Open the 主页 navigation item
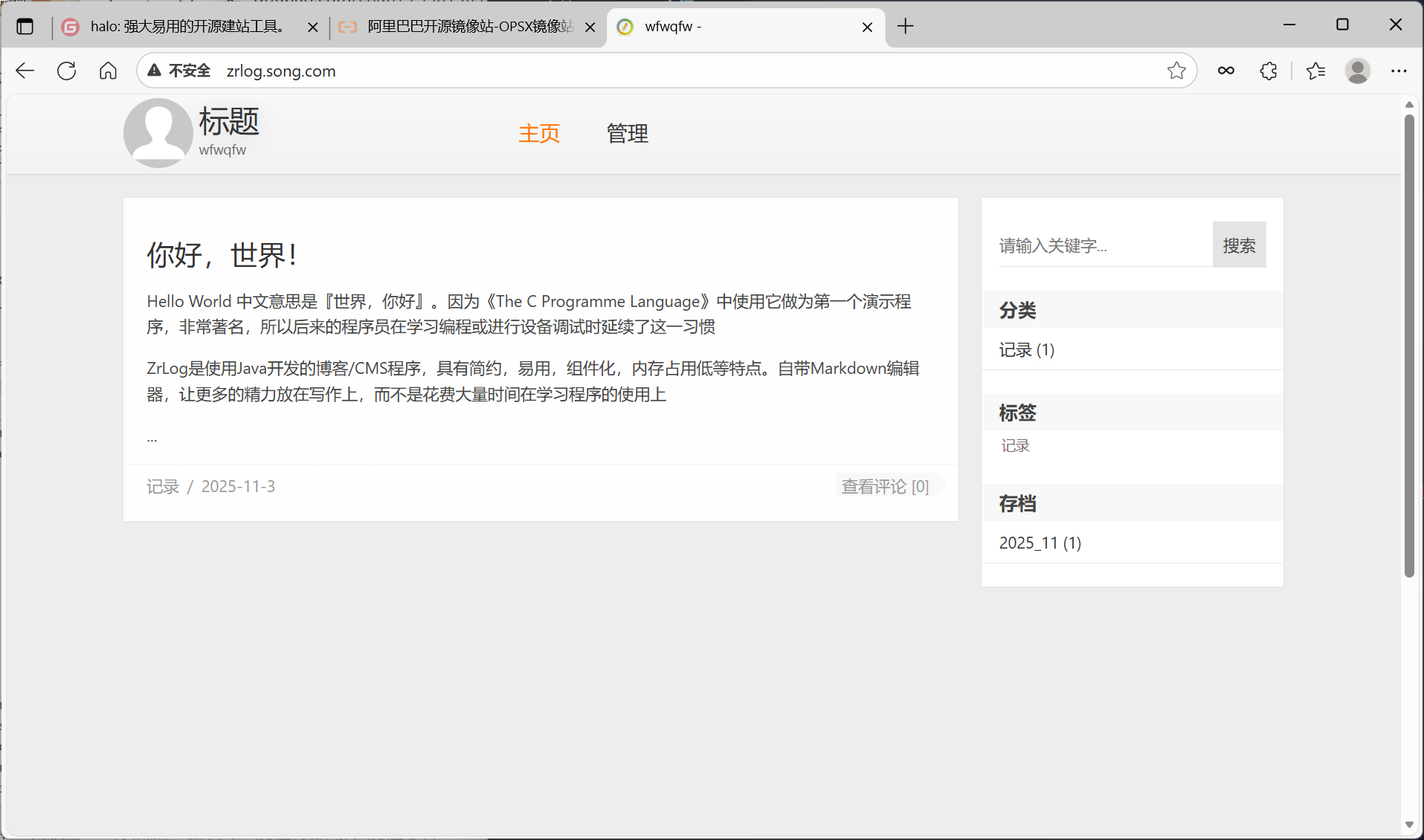 (539, 134)
